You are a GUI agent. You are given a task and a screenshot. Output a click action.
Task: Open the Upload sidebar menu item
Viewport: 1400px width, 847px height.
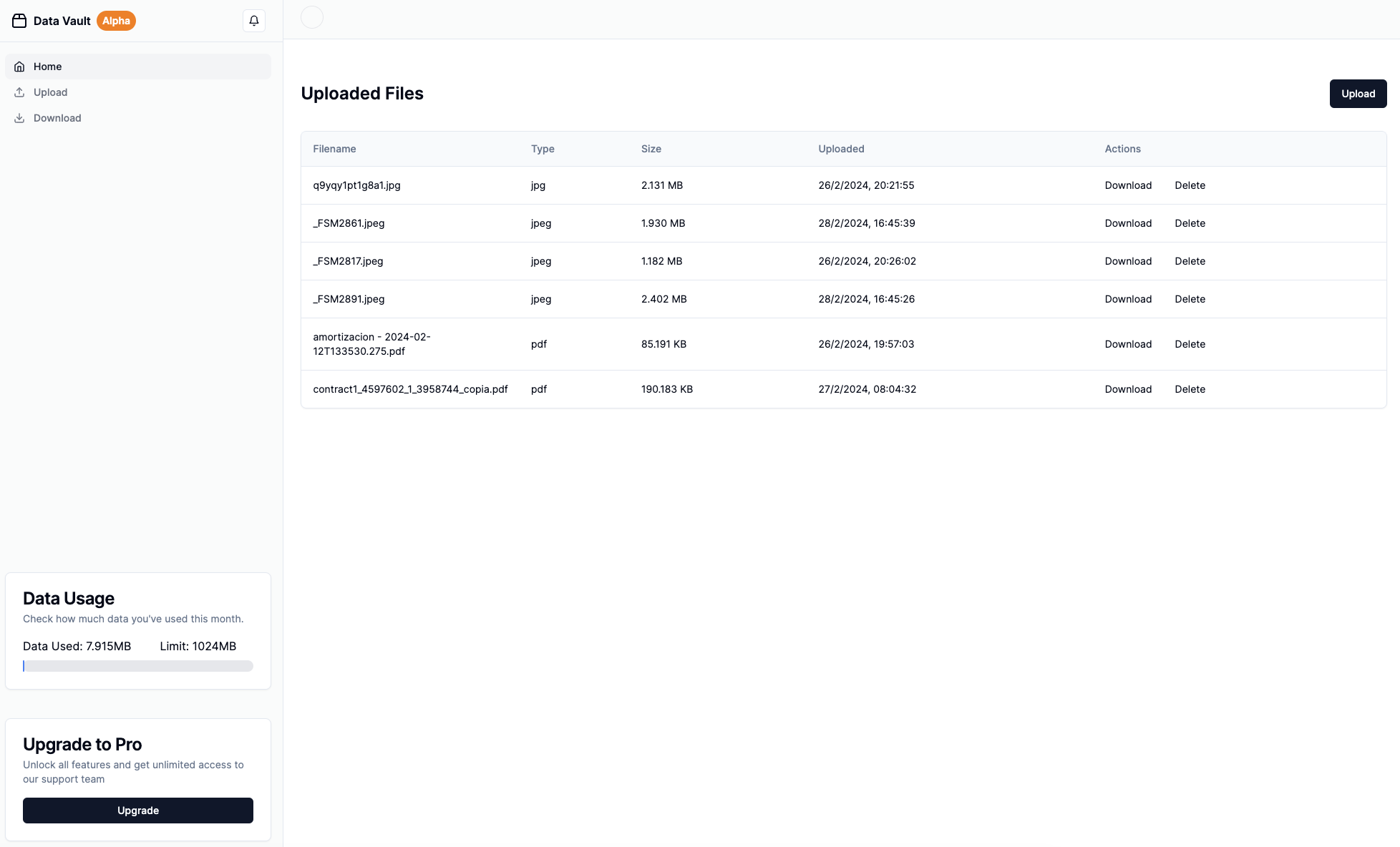pyautogui.click(x=51, y=92)
